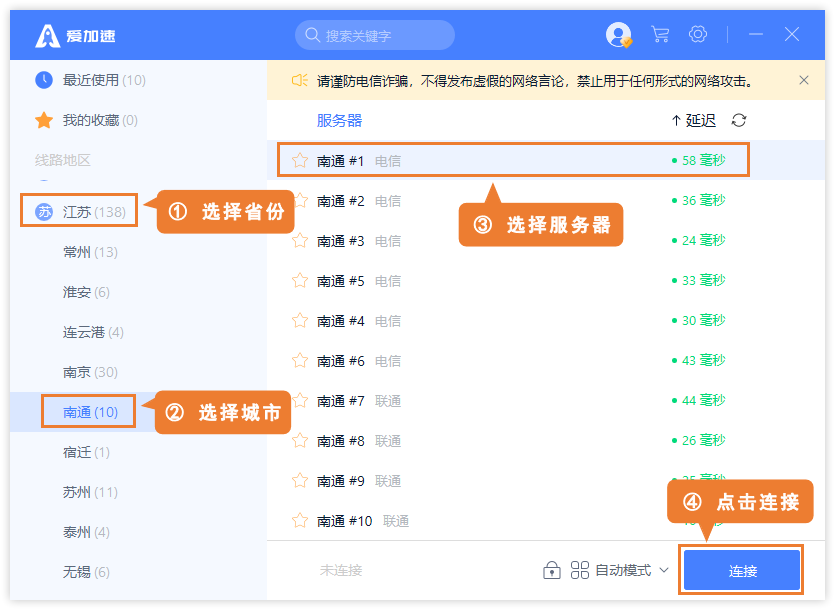The width and height of the screenshot is (835, 610).
Task: Minimize the 爱加速 window
Action: tap(756, 35)
